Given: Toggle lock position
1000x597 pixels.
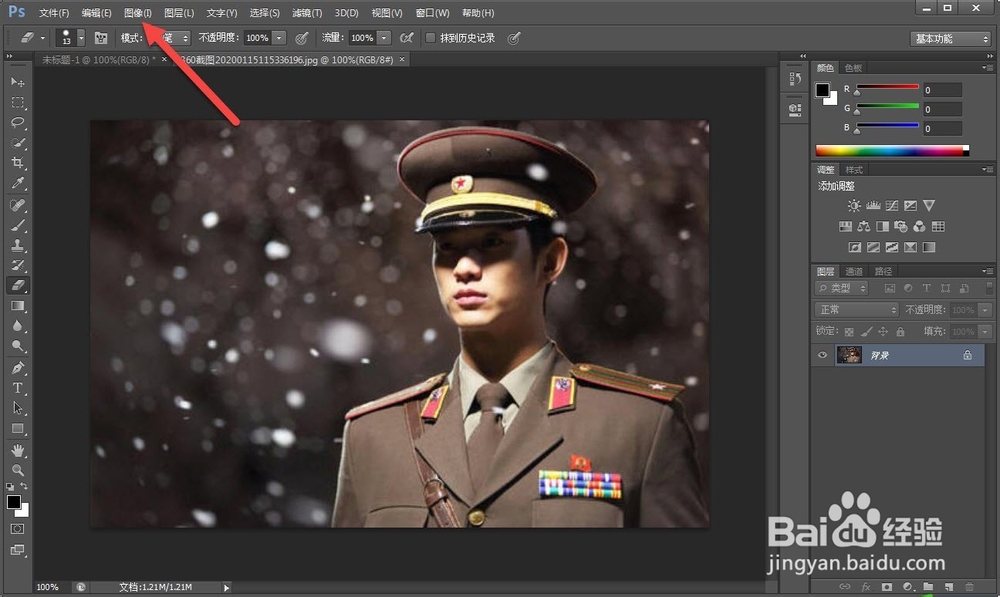Looking at the screenshot, I should click(883, 332).
